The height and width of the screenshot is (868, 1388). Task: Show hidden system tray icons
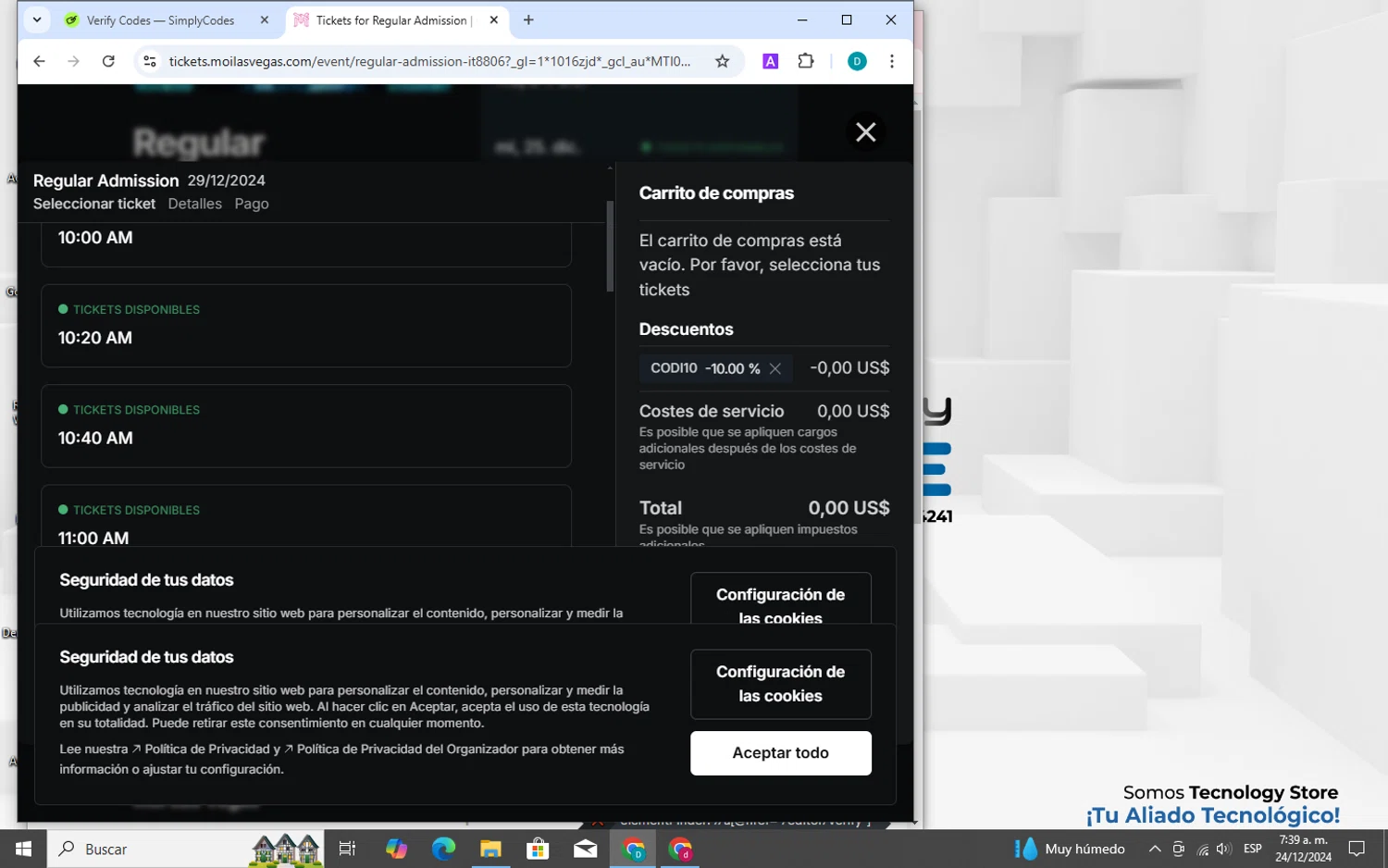point(1155,849)
